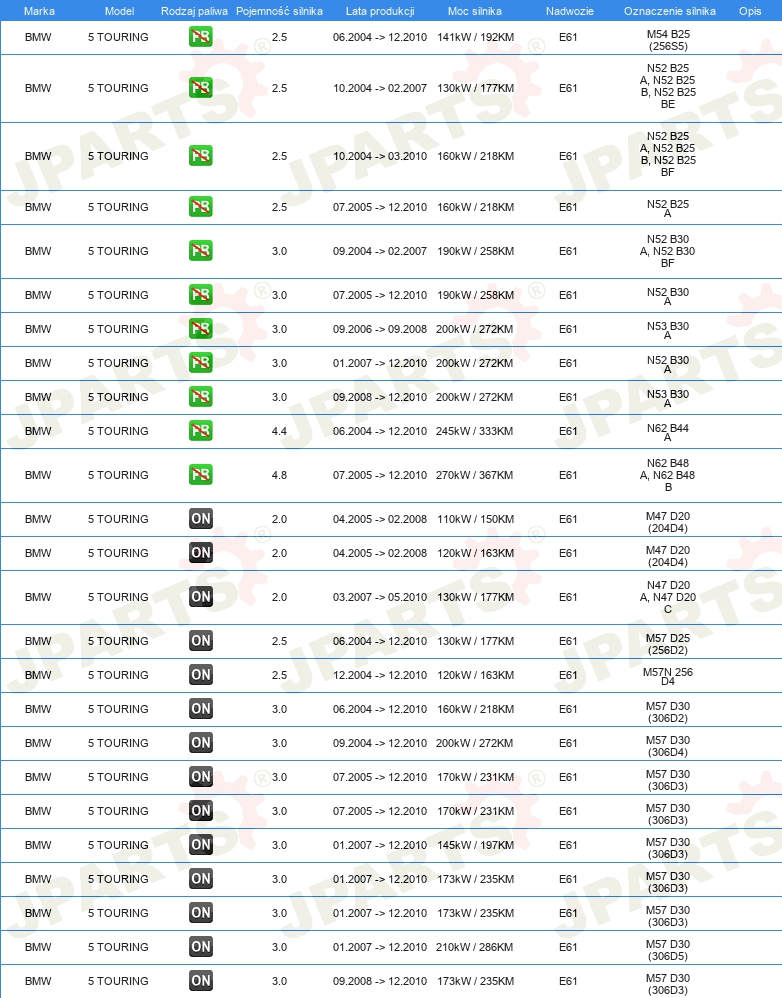Image resolution: width=782 pixels, height=998 pixels.
Task: Select production years 12.2004 -> 12.2010
Action: click(x=380, y=675)
